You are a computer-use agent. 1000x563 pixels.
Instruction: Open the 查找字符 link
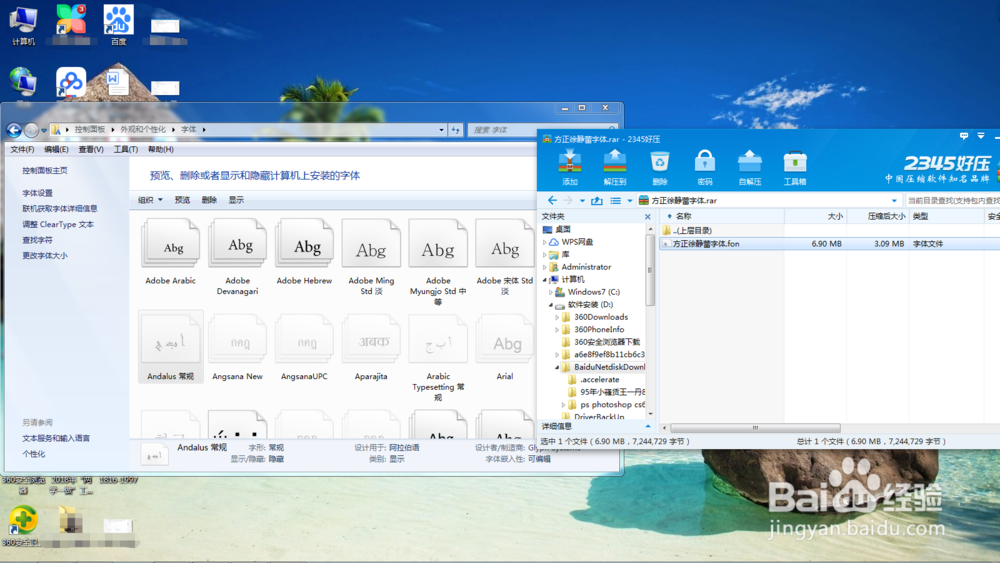coord(38,240)
